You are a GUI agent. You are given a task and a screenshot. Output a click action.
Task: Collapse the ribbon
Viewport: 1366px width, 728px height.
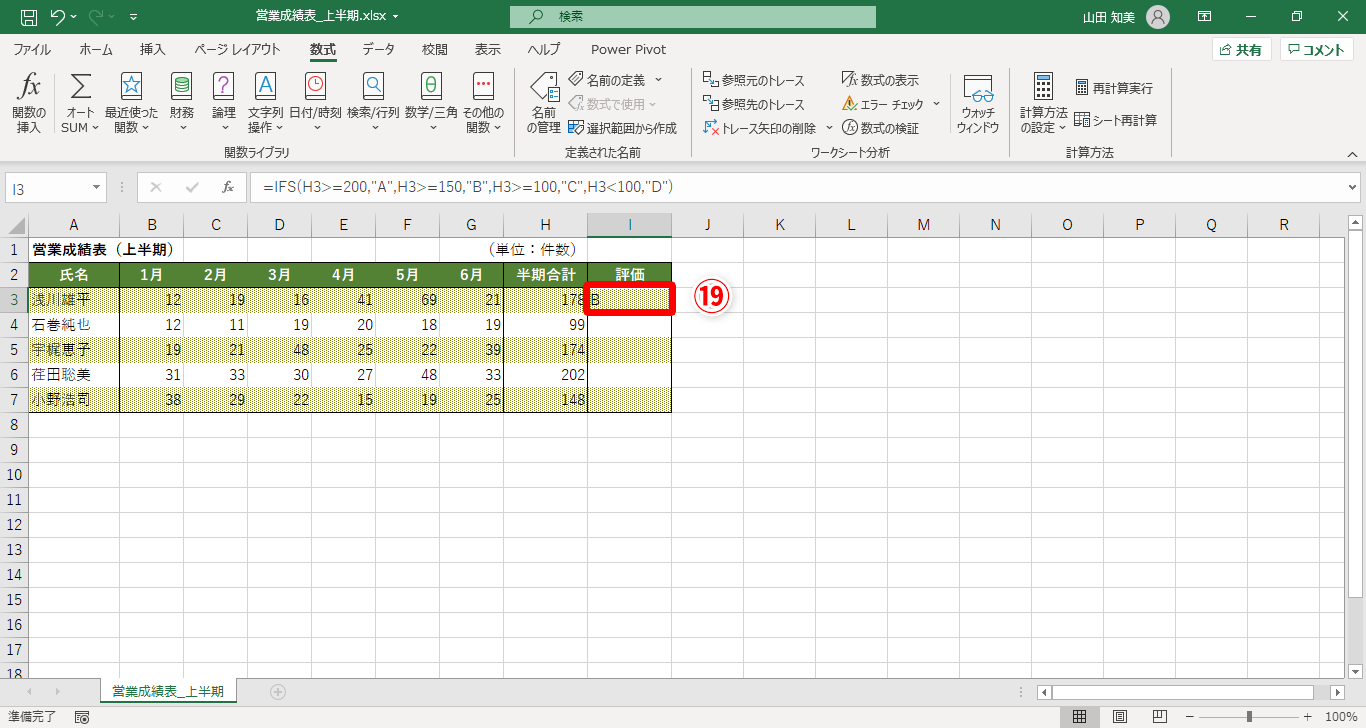pos(1352,154)
